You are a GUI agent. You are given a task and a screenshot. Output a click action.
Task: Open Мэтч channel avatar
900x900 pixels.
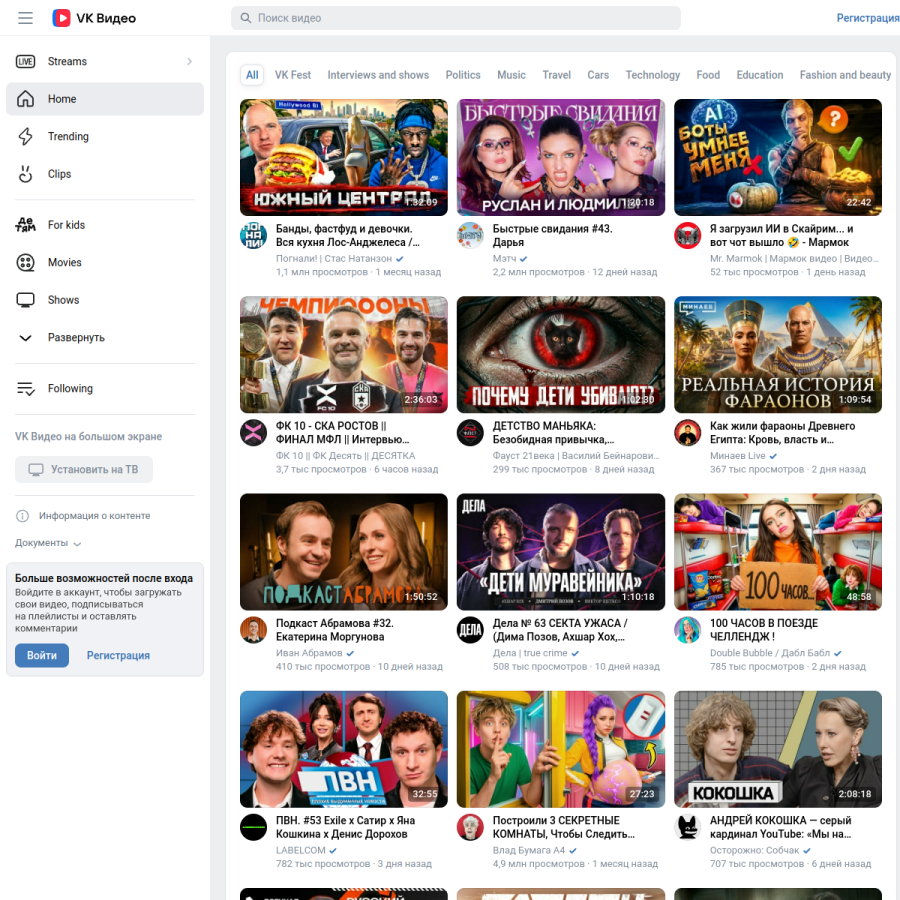click(470, 235)
